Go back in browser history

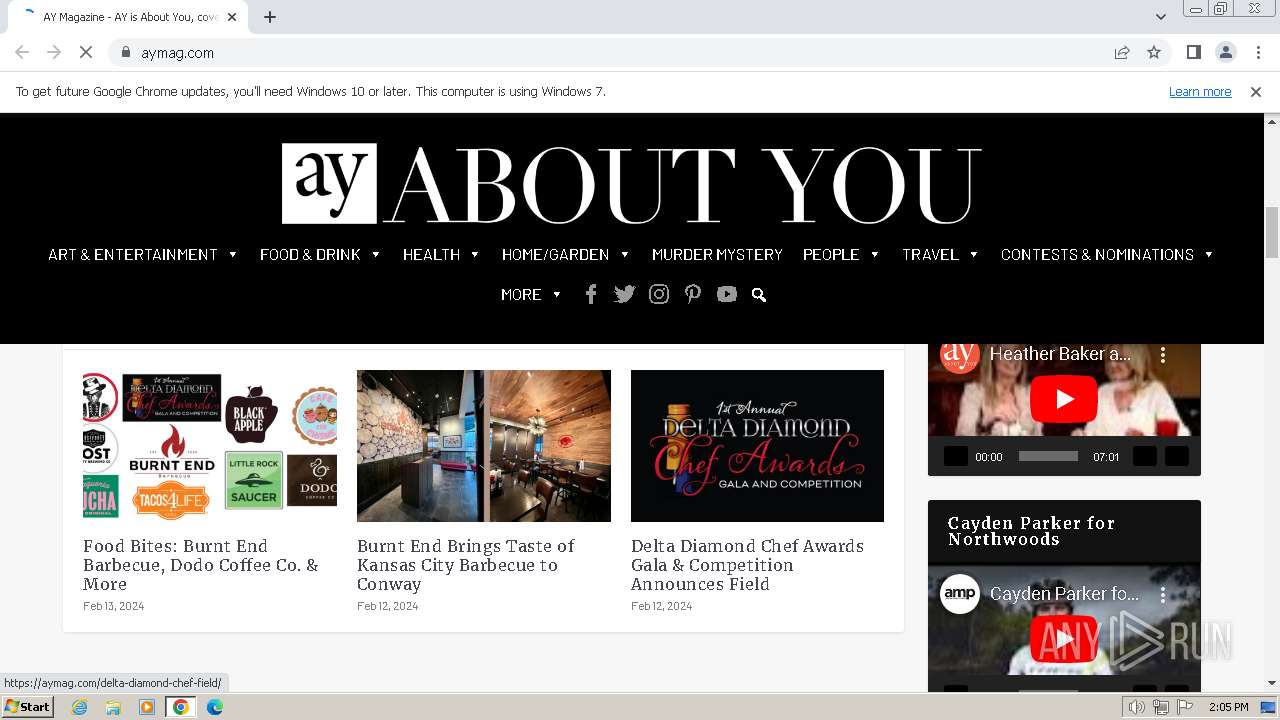(x=22, y=53)
